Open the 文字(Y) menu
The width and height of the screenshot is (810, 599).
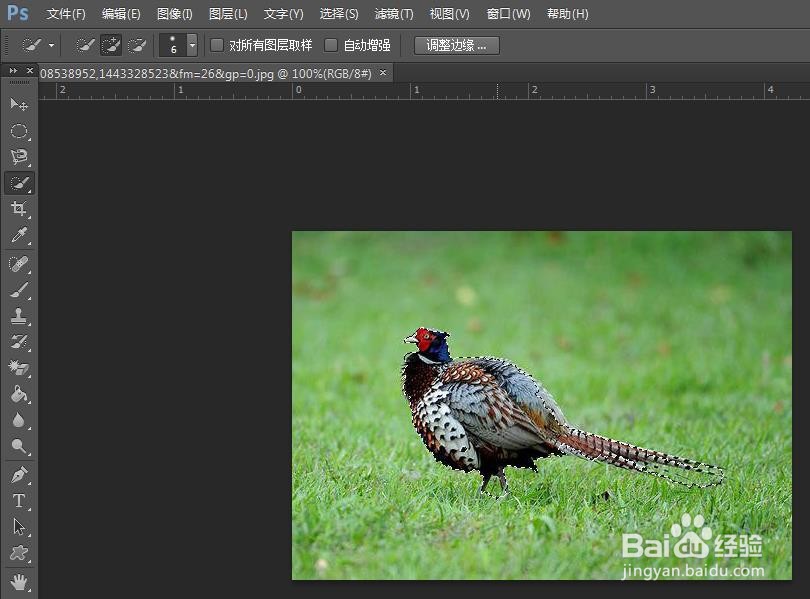284,14
